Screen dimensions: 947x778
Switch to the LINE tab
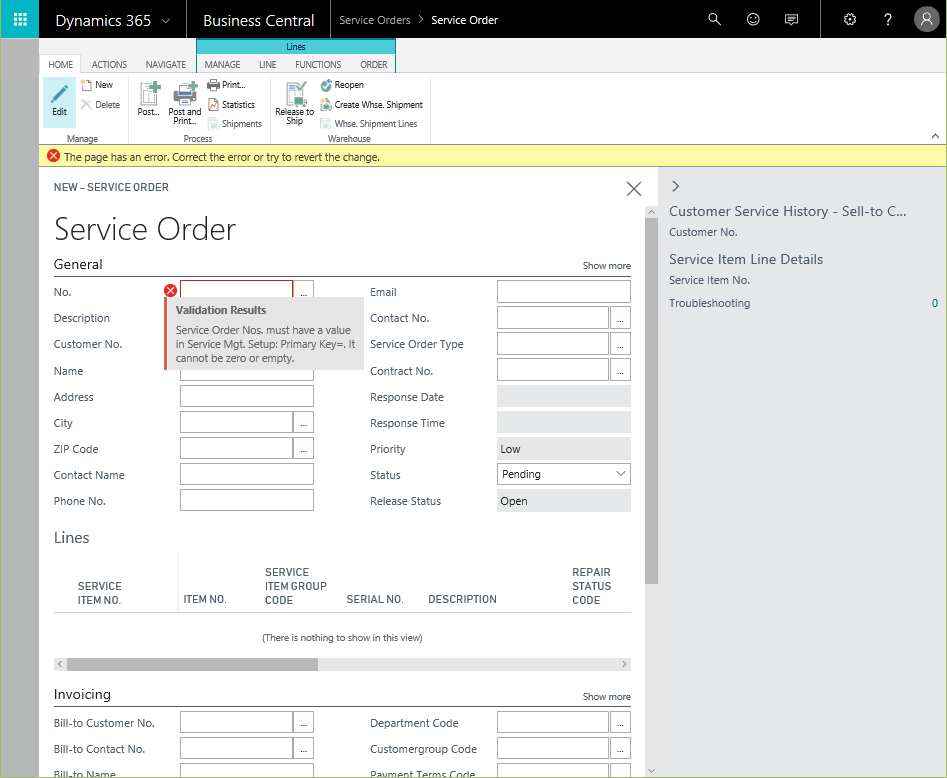tap(268, 64)
